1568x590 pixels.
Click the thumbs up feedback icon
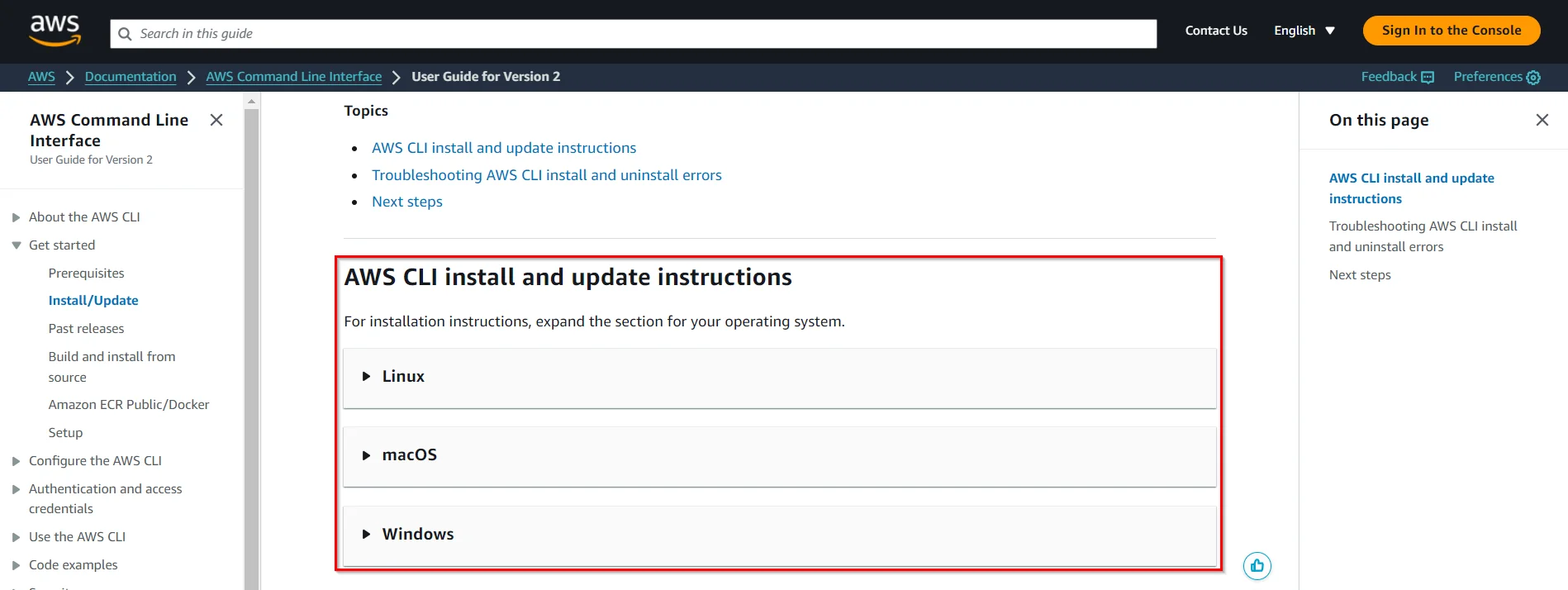(x=1257, y=566)
